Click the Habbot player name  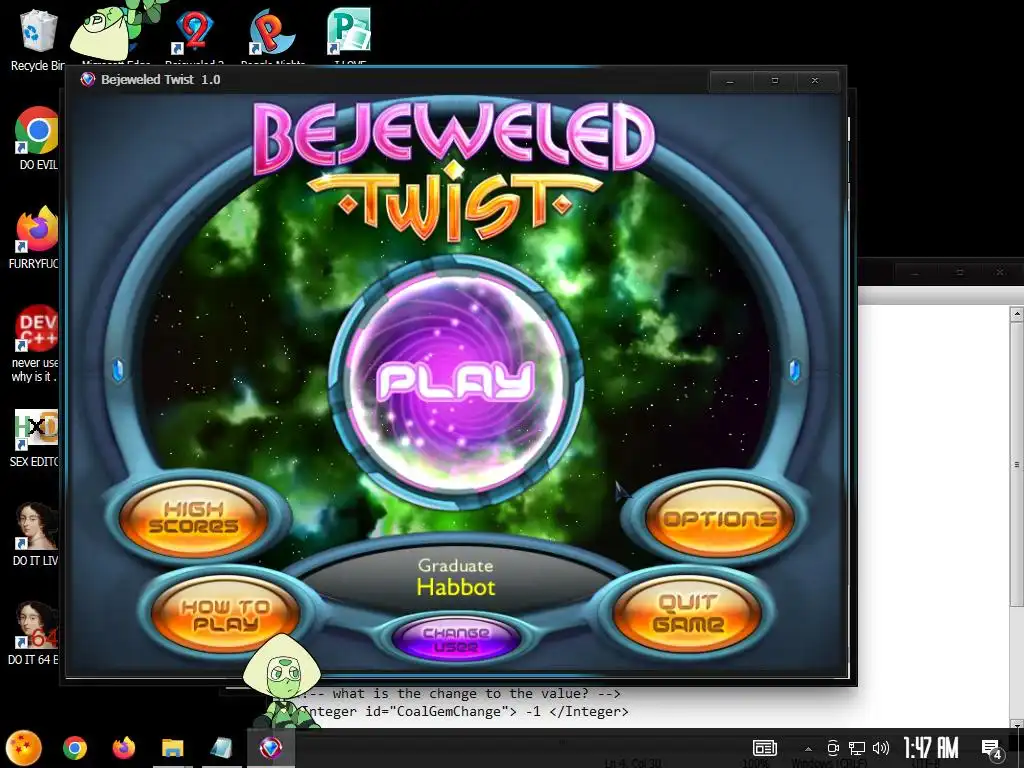point(456,586)
